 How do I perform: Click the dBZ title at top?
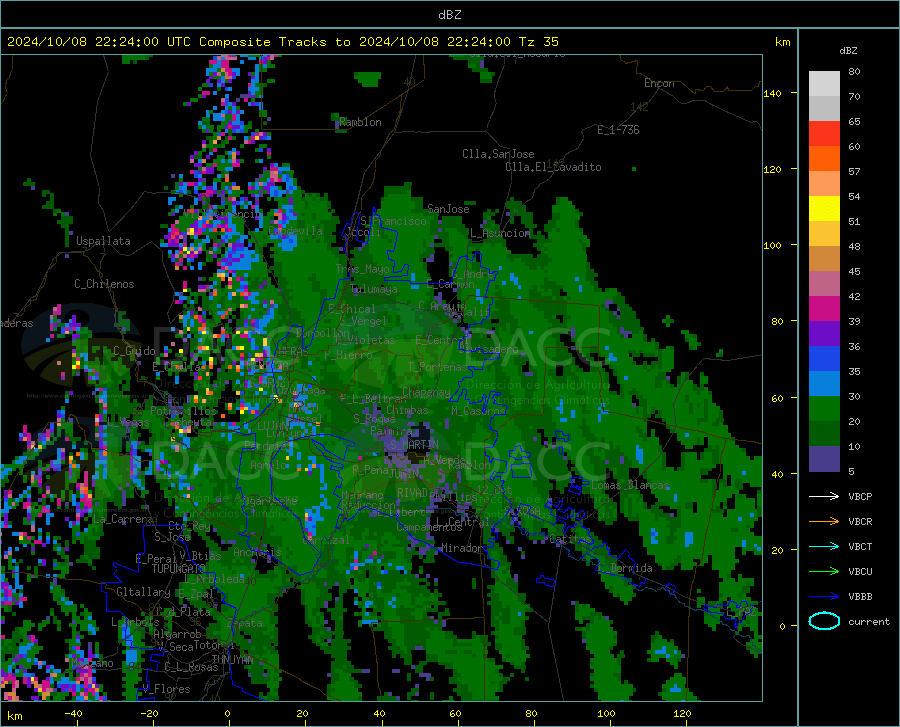[x=449, y=15]
